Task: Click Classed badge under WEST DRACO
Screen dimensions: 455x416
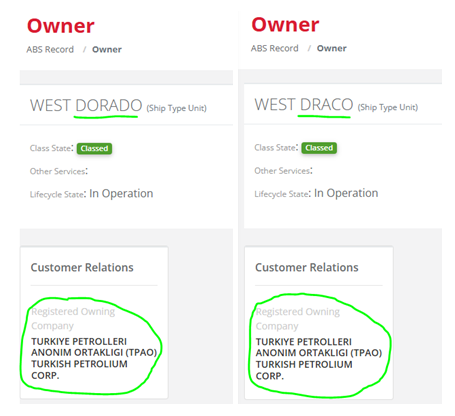Action: [319, 148]
